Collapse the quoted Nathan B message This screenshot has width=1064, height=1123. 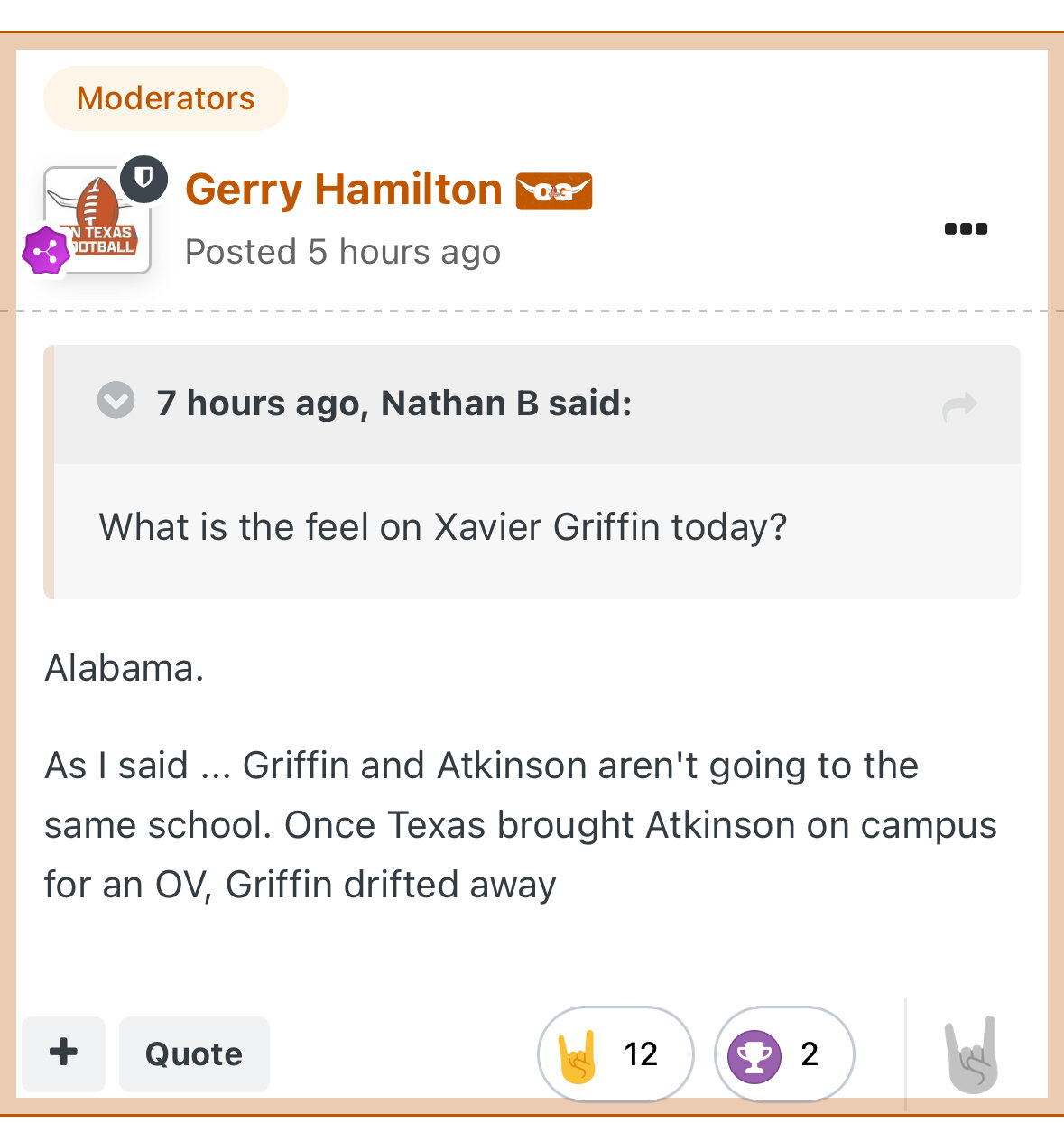point(116,400)
